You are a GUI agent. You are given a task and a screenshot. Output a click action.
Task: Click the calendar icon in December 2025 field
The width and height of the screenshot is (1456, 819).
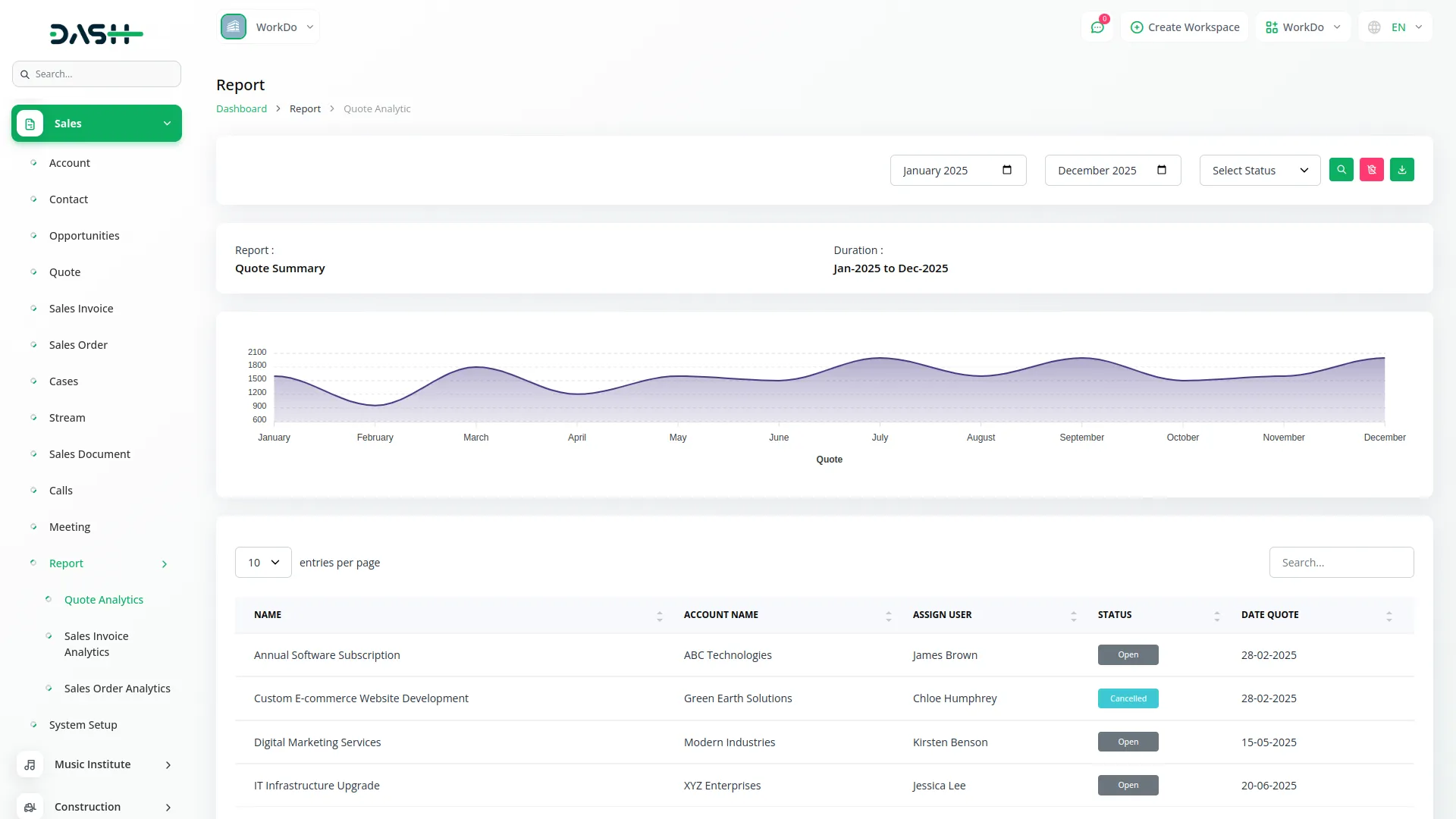pyautogui.click(x=1161, y=170)
